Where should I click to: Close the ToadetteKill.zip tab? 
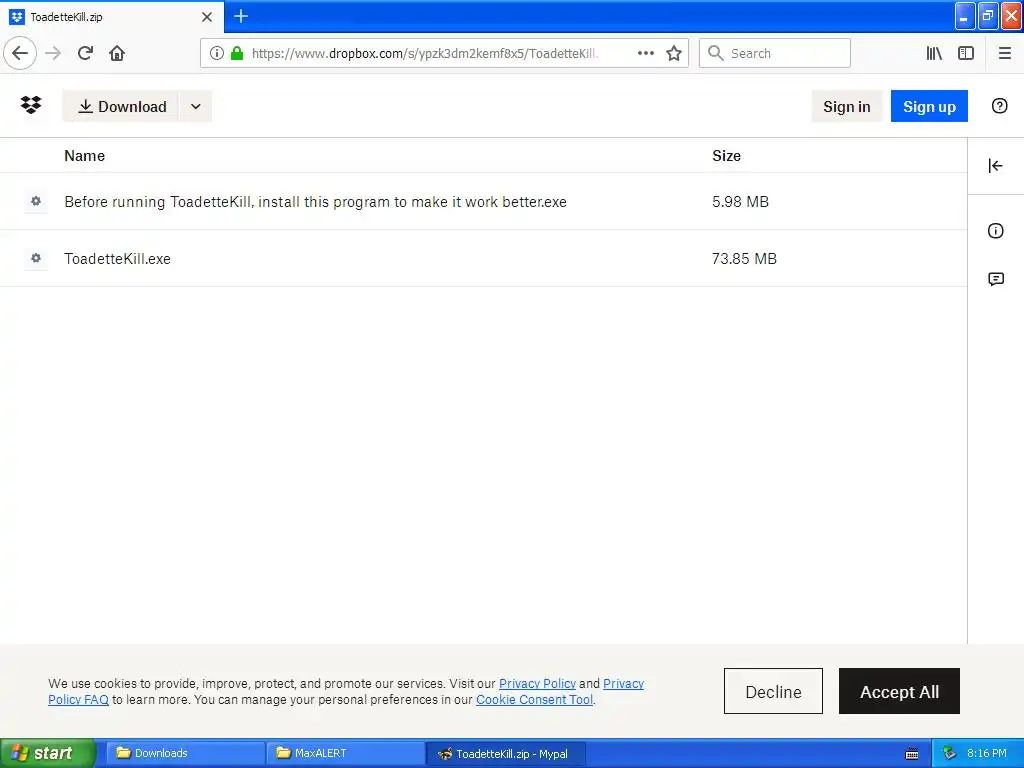pyautogui.click(x=207, y=17)
